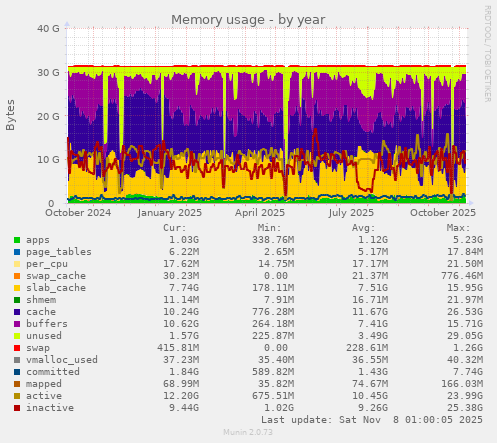Click the vmalloc_used gray legend swatch
The height and width of the screenshot is (443, 497).
point(17,360)
